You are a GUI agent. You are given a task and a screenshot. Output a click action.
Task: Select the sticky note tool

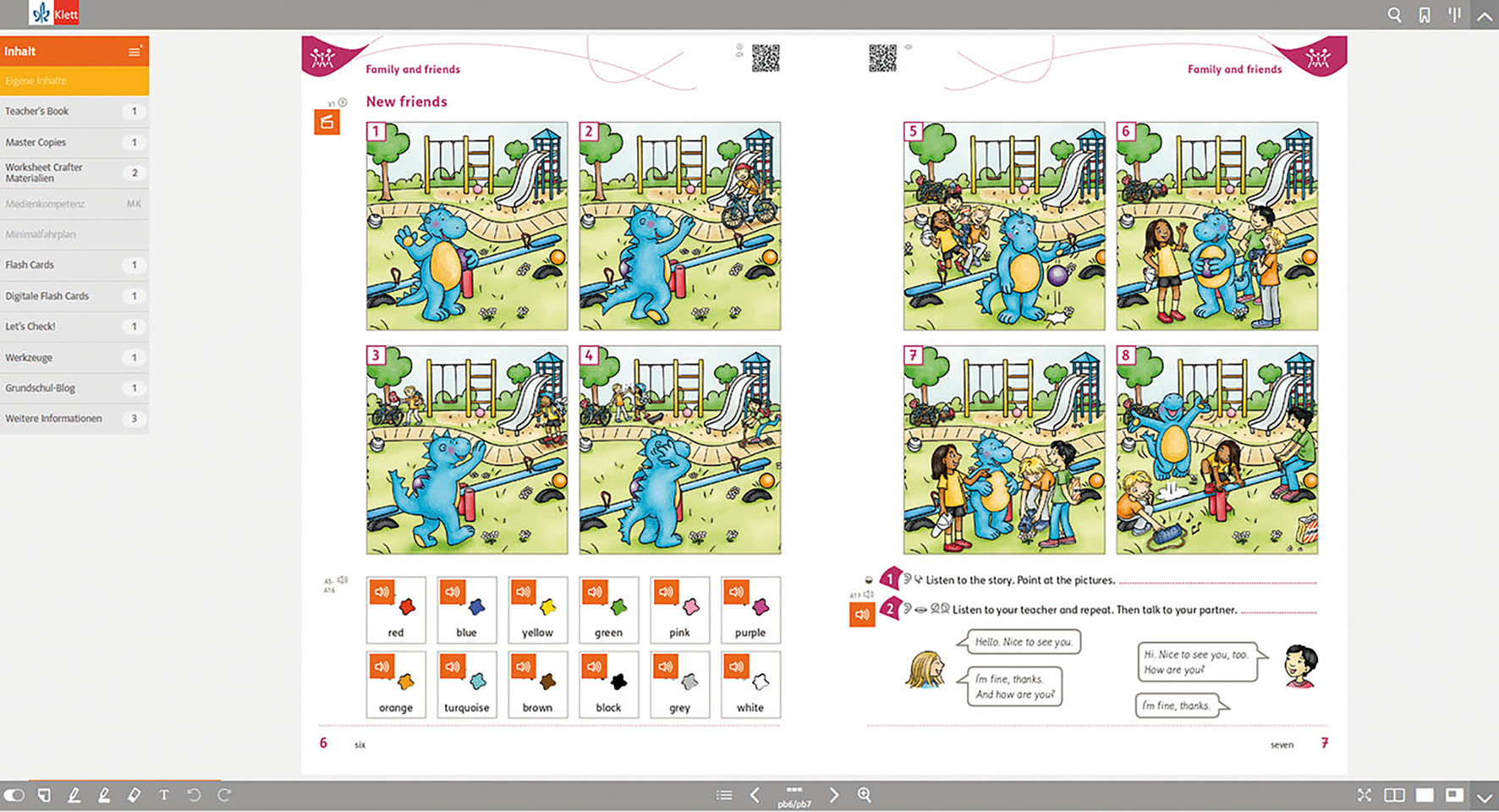click(44, 795)
